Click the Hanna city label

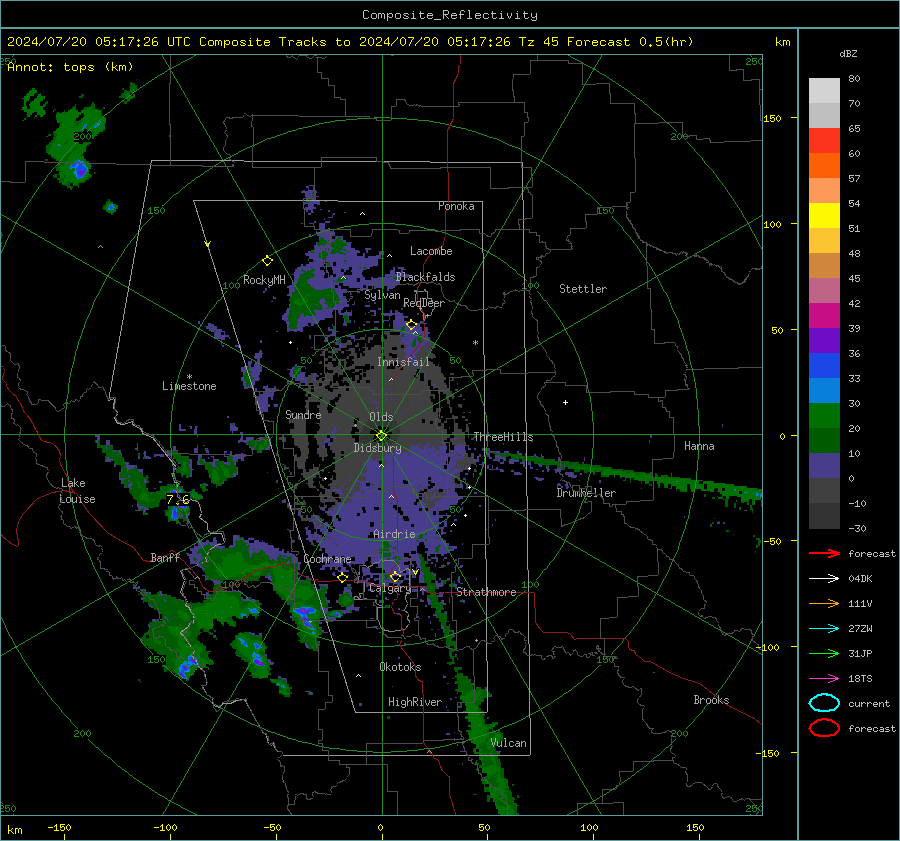(x=699, y=446)
